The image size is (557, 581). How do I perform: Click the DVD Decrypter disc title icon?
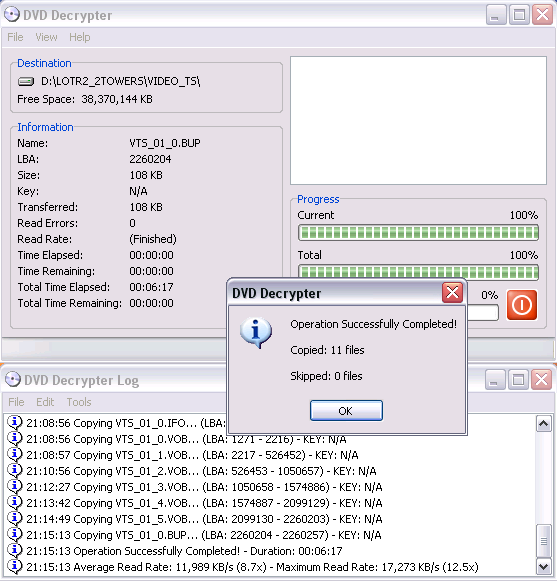(11, 15)
